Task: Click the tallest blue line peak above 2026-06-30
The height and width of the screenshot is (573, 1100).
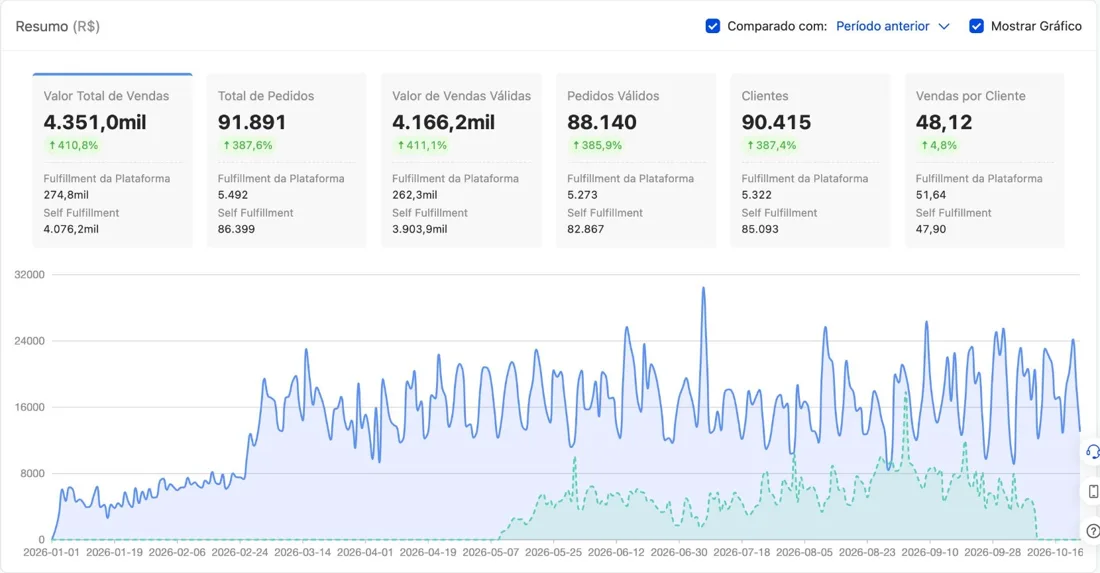Action: (703, 288)
